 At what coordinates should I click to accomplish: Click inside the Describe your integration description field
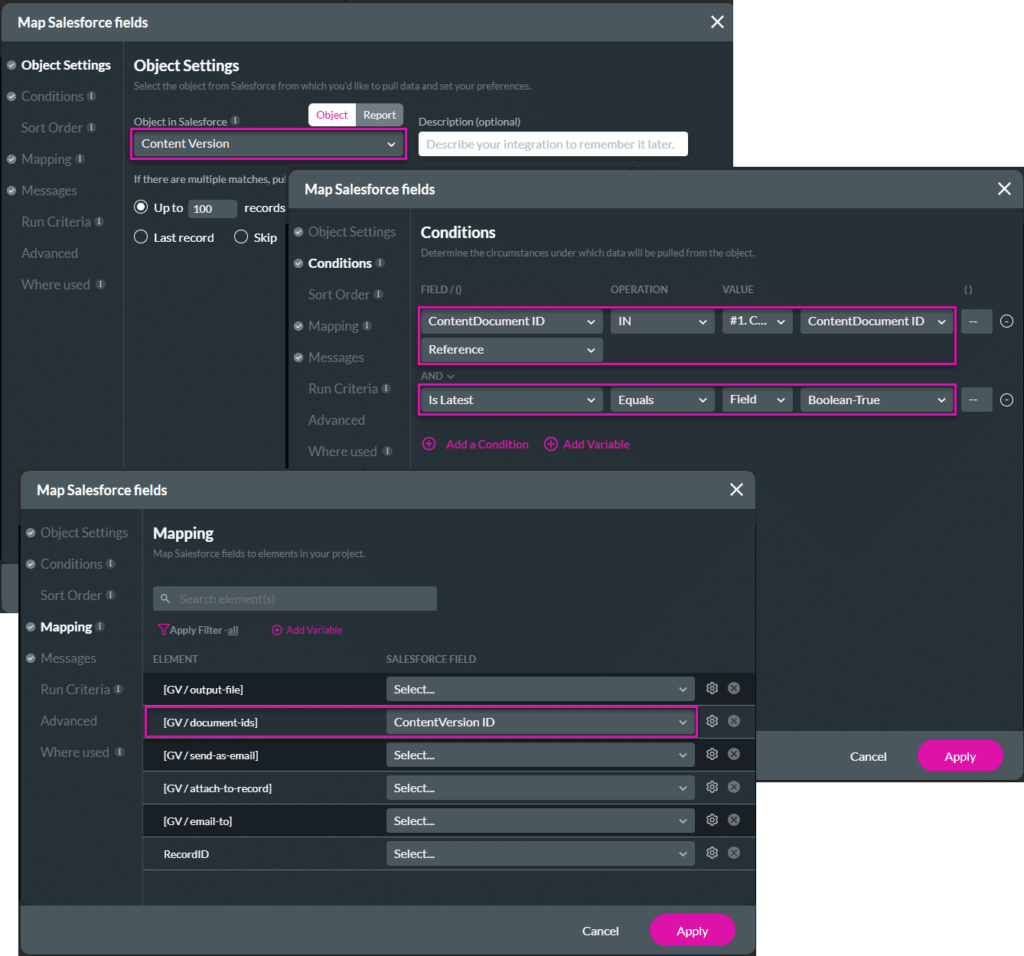point(552,143)
